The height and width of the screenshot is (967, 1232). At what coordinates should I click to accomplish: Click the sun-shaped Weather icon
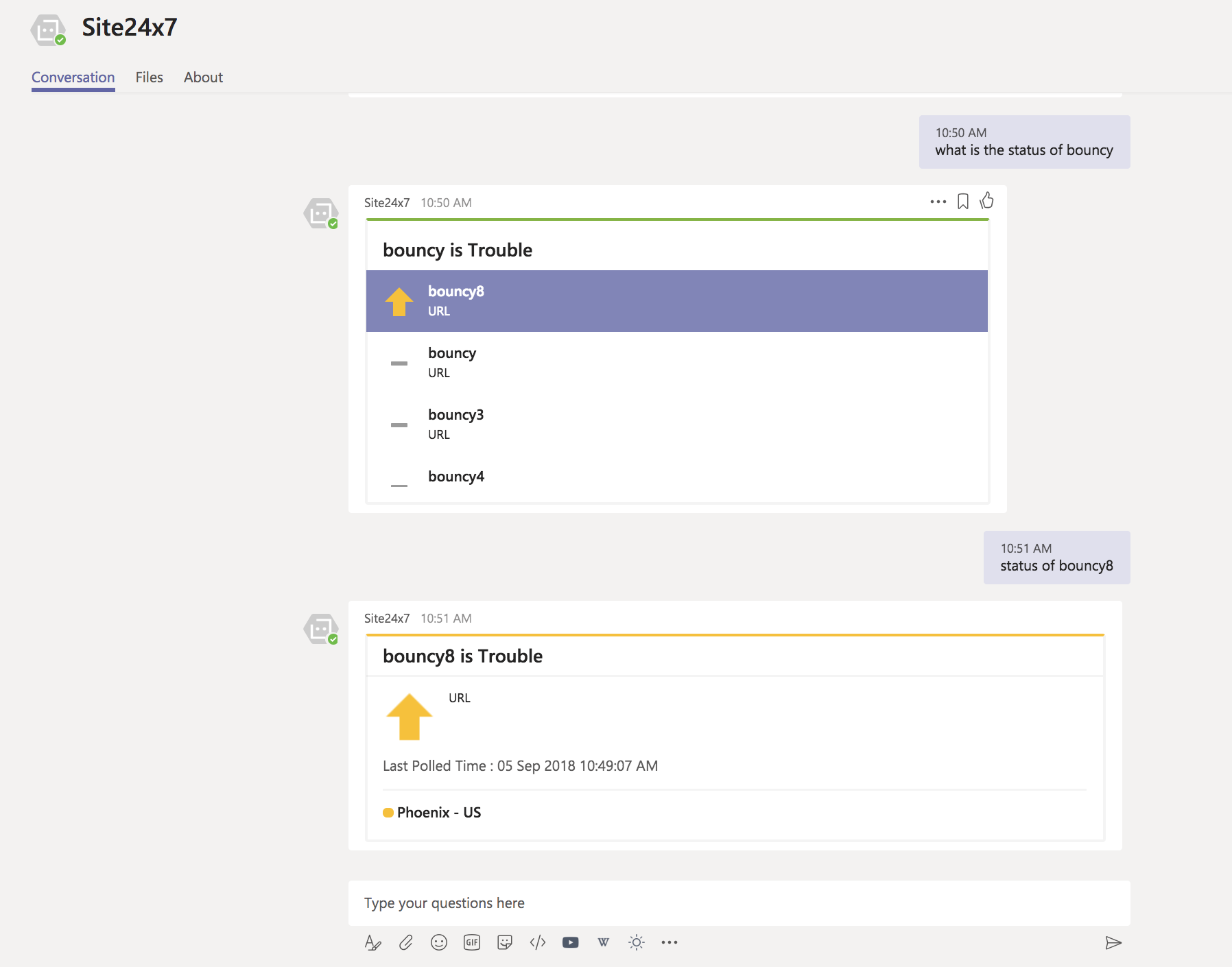(x=637, y=943)
